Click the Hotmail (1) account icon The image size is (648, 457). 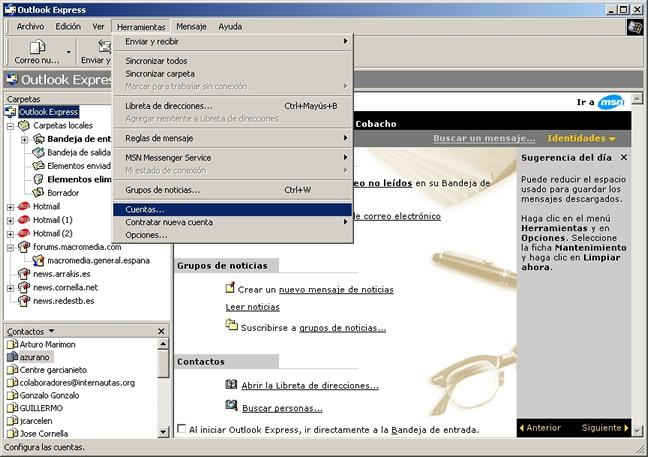24,219
